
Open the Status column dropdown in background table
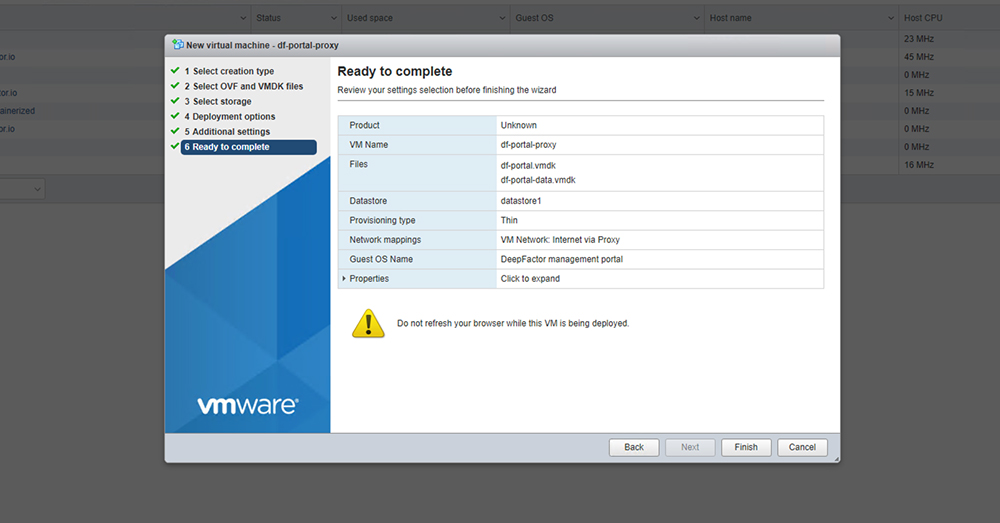click(334, 18)
